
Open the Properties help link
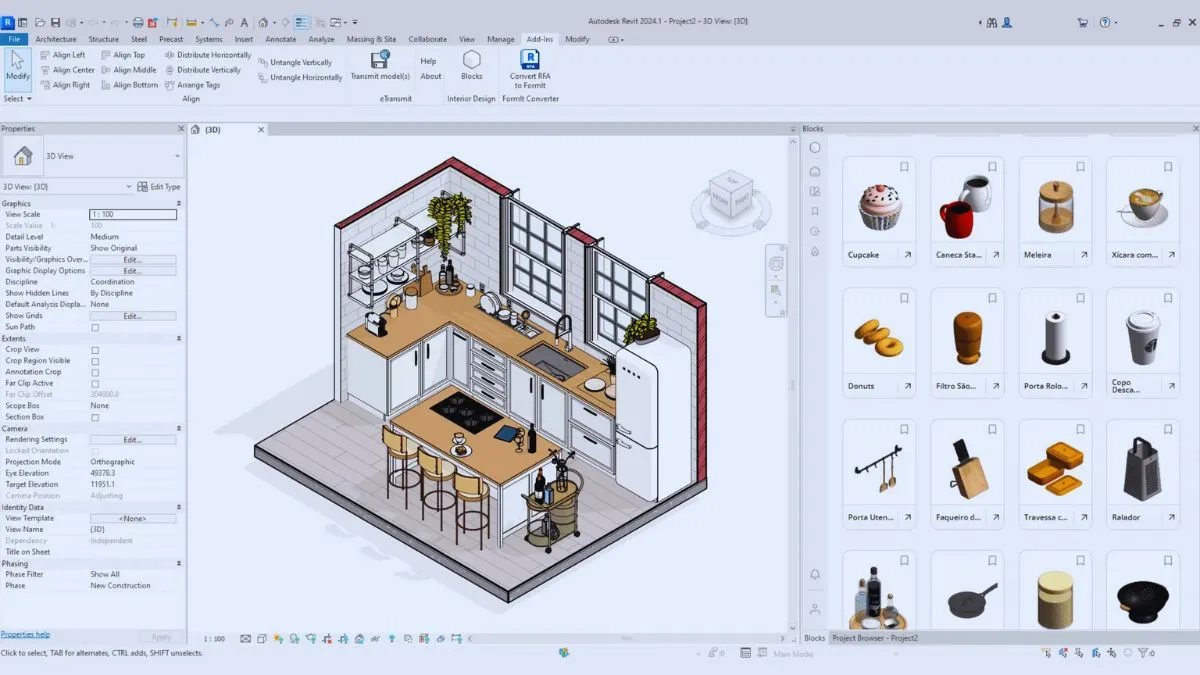(25, 634)
